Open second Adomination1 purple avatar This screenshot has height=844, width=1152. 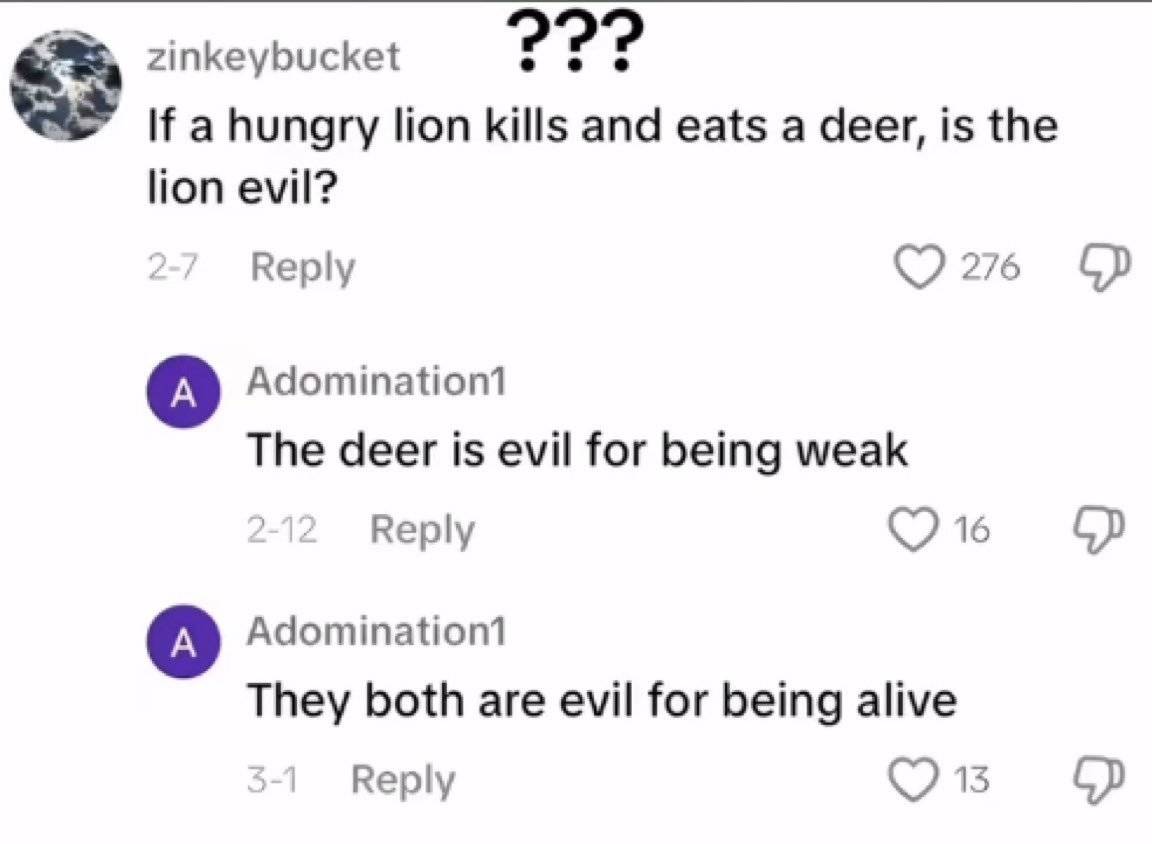(184, 642)
